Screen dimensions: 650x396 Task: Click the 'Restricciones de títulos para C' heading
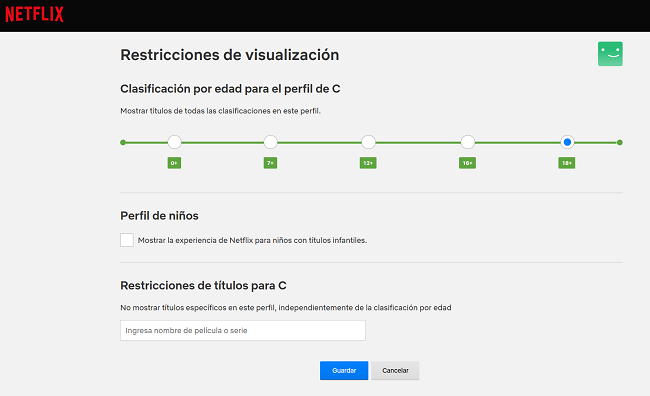[x=203, y=285]
